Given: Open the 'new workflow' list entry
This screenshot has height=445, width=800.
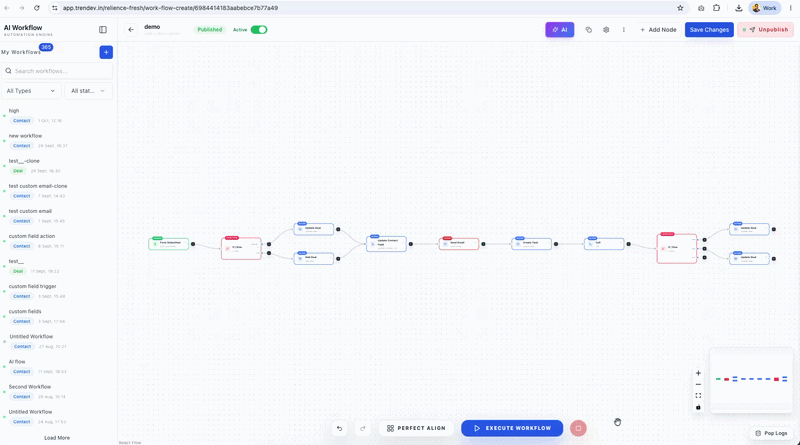Looking at the screenshot, I should click(x=57, y=140).
